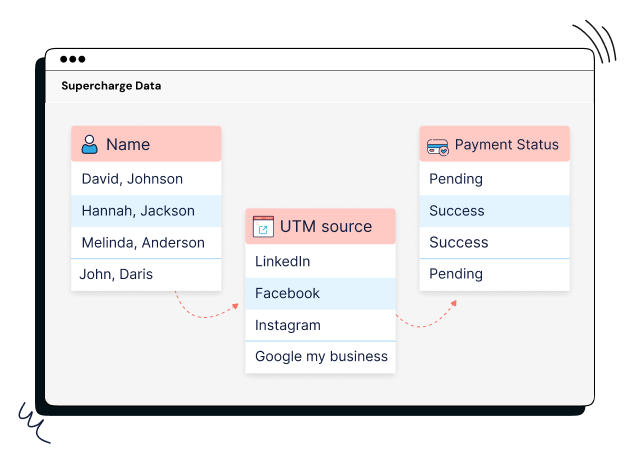Select Google my business entry

coord(320,357)
